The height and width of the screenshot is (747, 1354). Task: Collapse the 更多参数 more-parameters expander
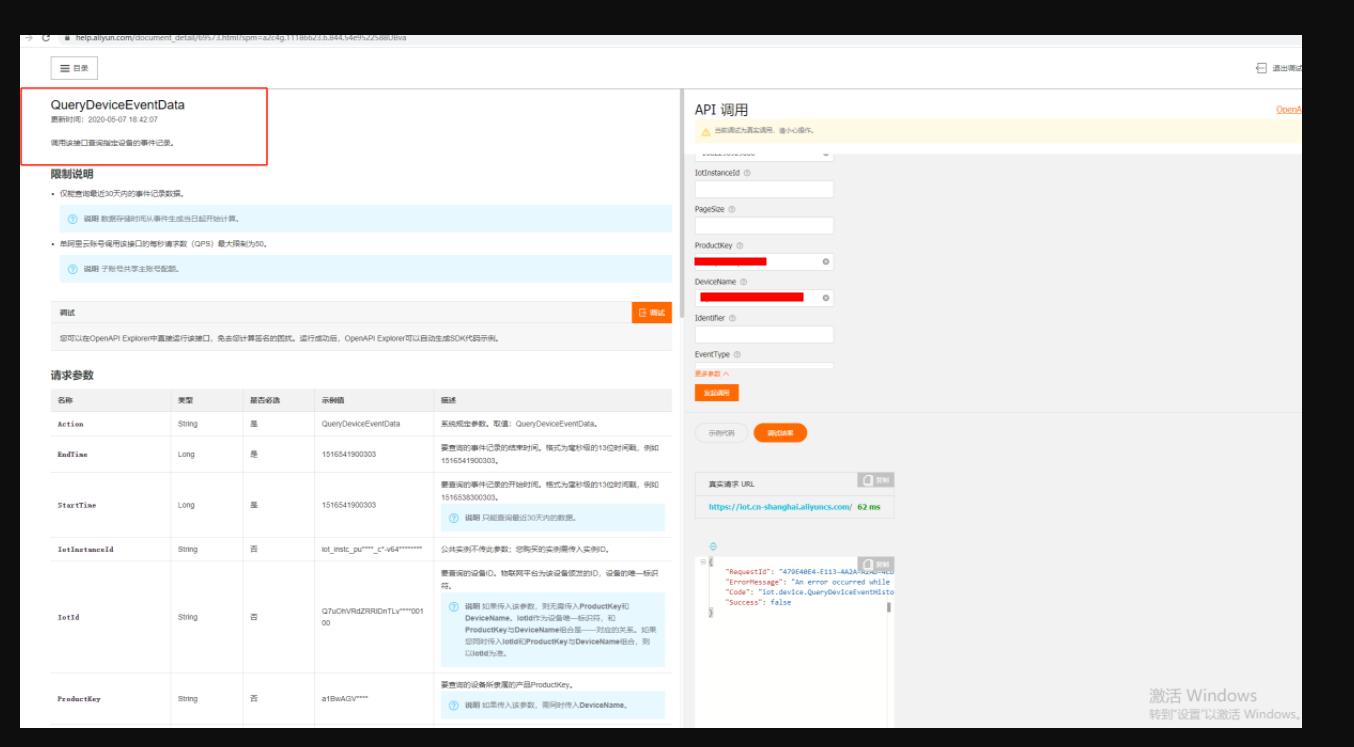coord(712,374)
